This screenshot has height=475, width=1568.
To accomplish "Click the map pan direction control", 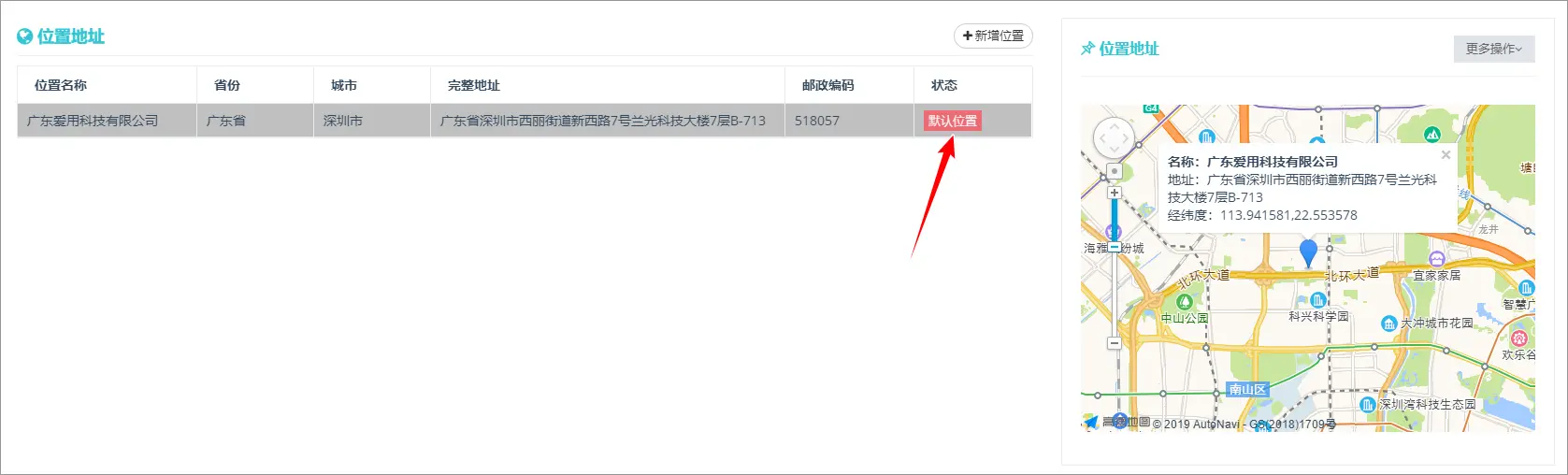I will click(1114, 139).
